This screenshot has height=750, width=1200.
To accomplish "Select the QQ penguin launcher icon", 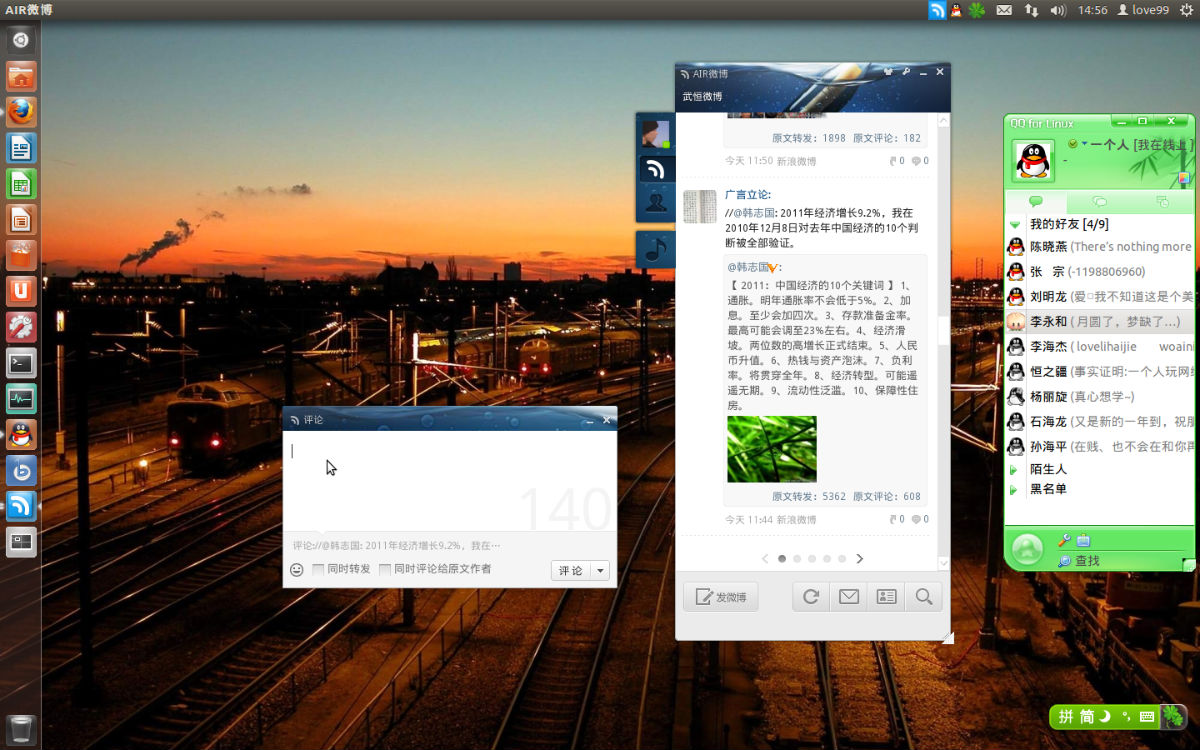I will pyautogui.click(x=22, y=435).
